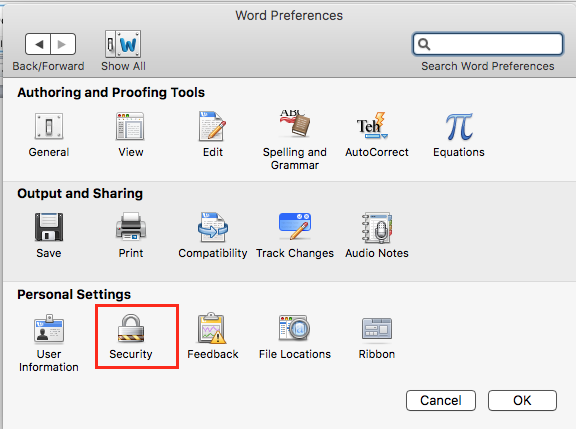Open the Security padlock icon

[131, 328]
